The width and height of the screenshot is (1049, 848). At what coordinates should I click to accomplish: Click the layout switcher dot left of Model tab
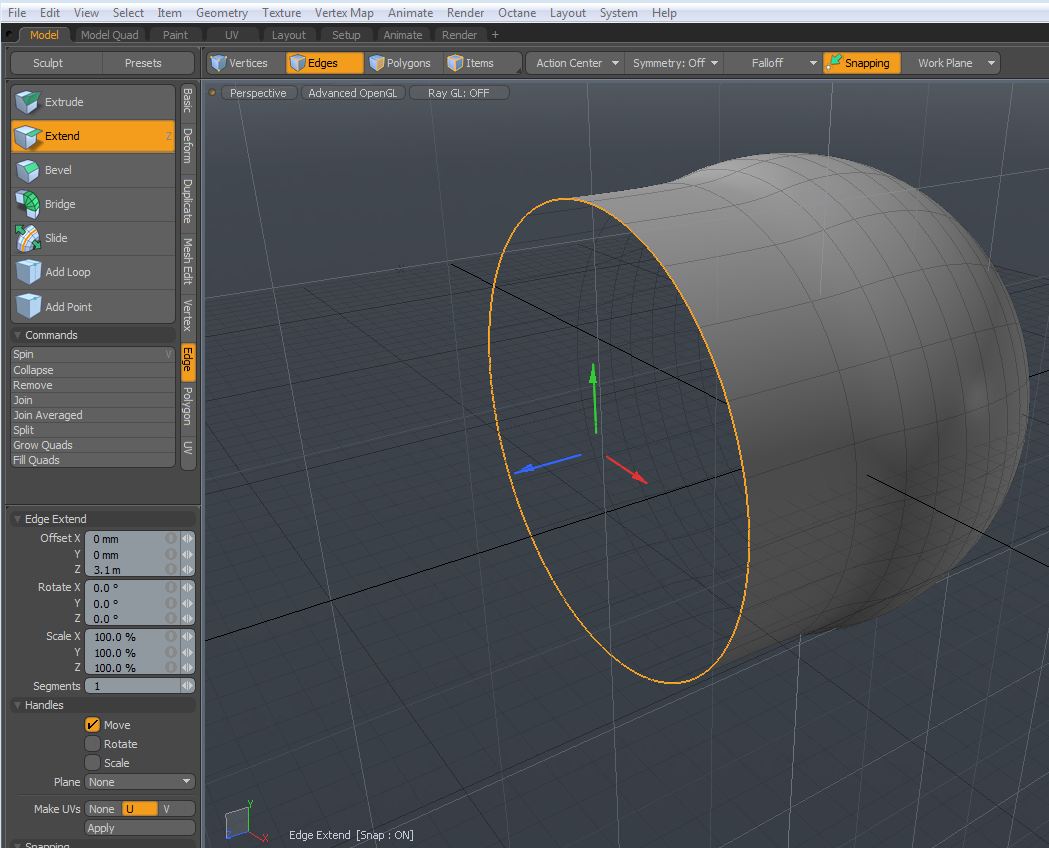(10, 35)
